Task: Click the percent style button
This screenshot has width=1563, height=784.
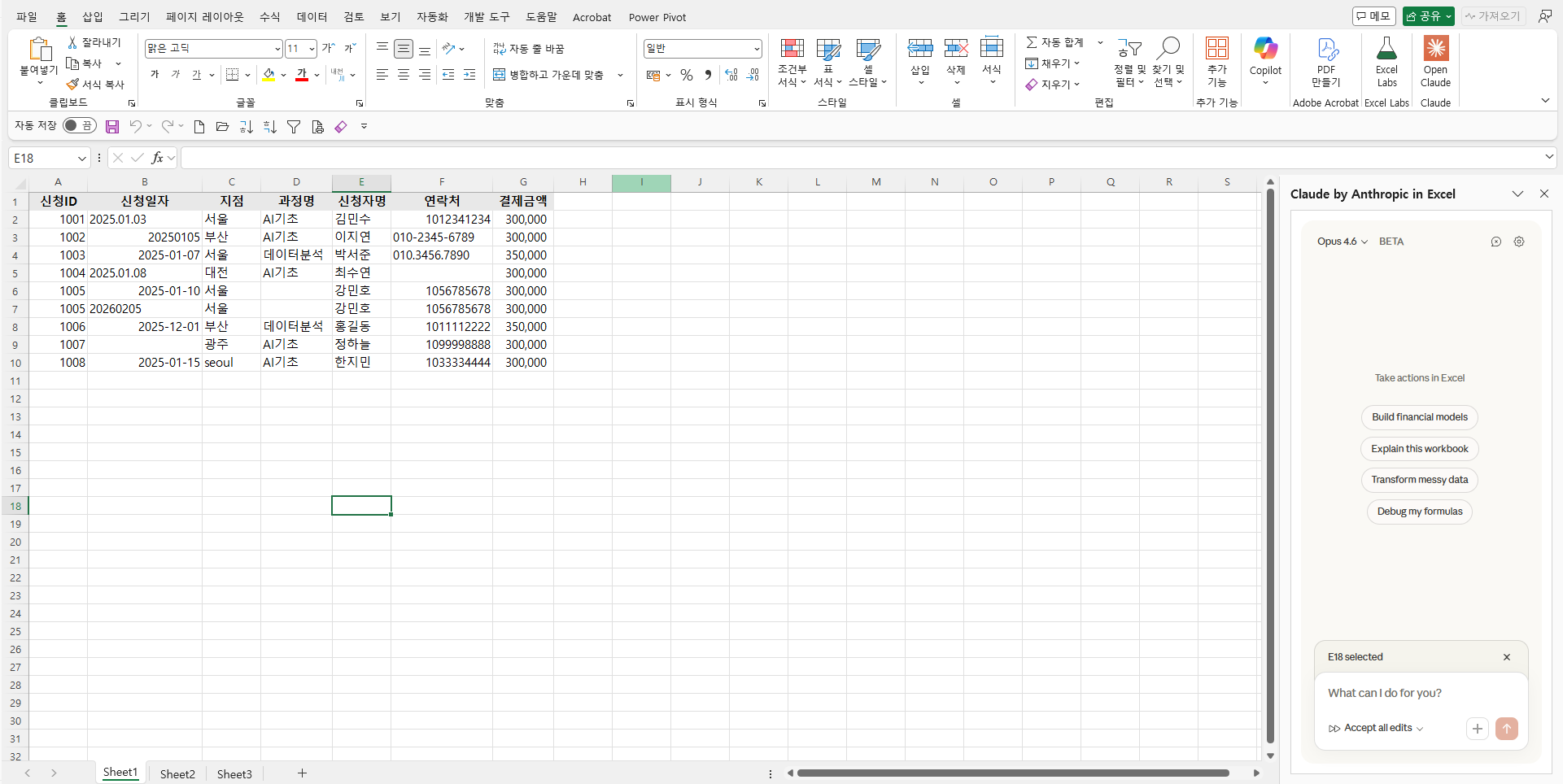Action: click(687, 75)
